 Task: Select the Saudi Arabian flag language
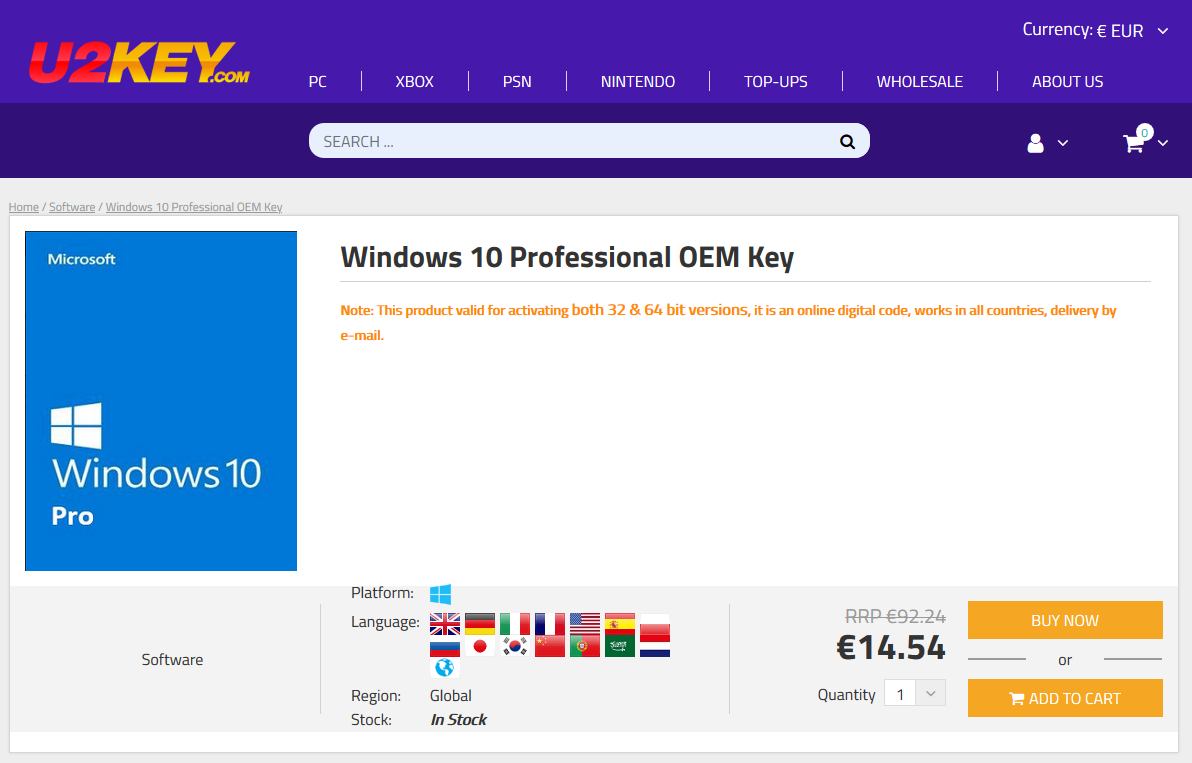tap(620, 646)
